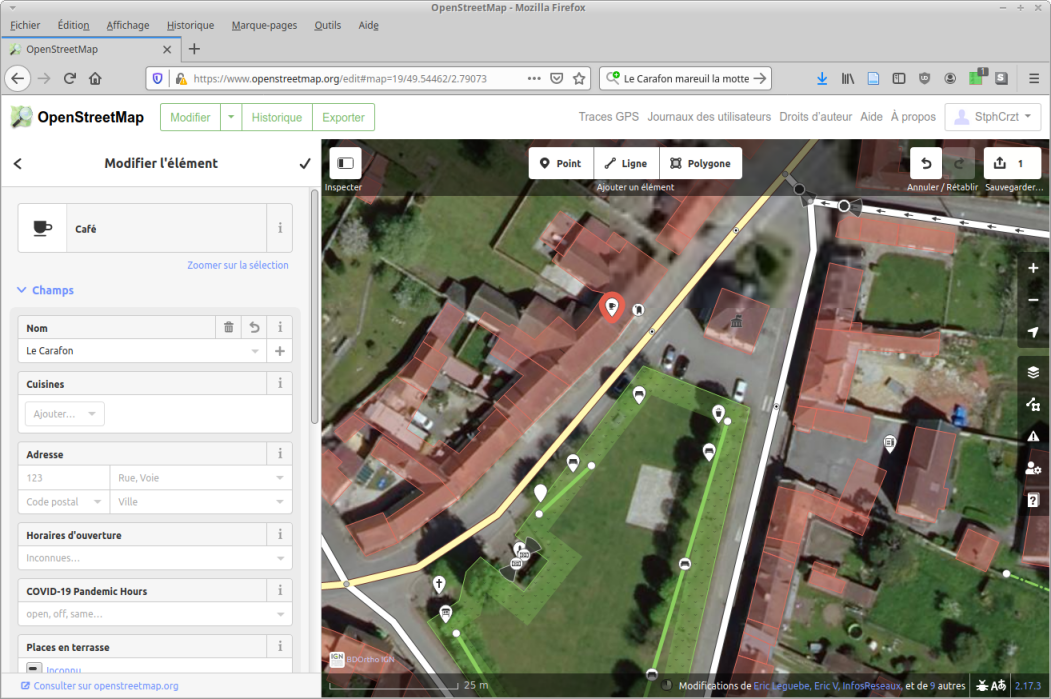Open the Cuisines Ajouter dropdown
Image resolution: width=1051 pixels, height=699 pixels.
[65, 414]
